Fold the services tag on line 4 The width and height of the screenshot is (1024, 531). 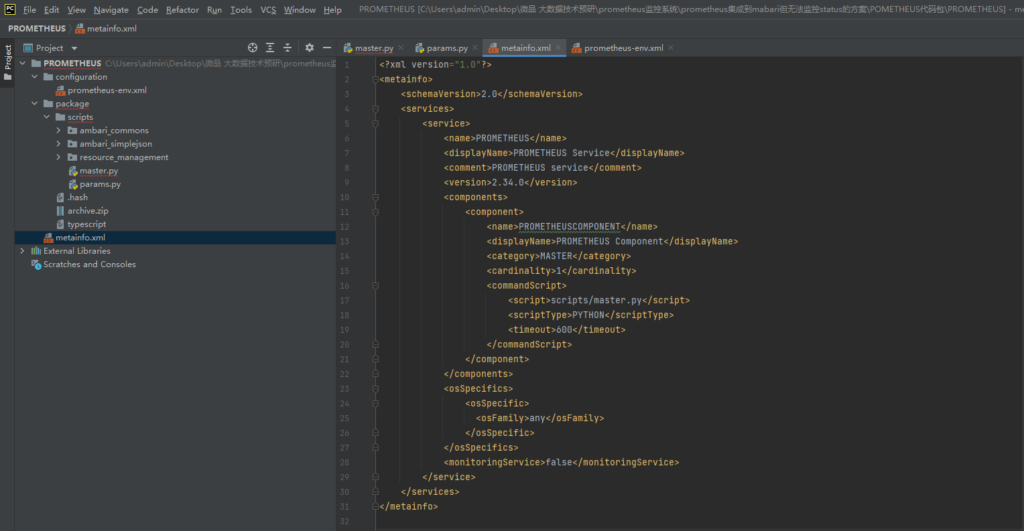pyautogui.click(x=376, y=109)
